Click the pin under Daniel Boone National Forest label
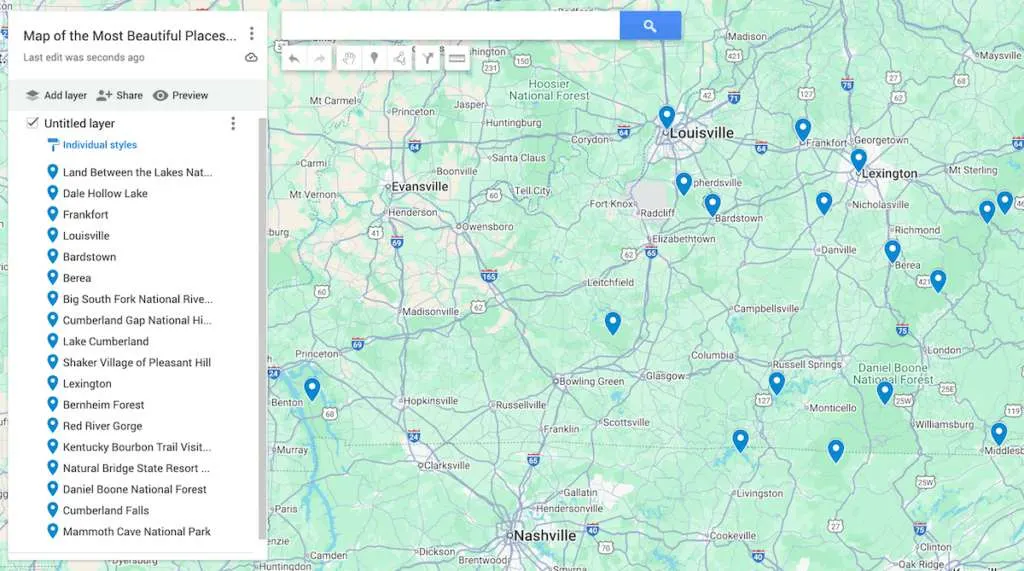The image size is (1024, 571). pyautogui.click(x=884, y=392)
